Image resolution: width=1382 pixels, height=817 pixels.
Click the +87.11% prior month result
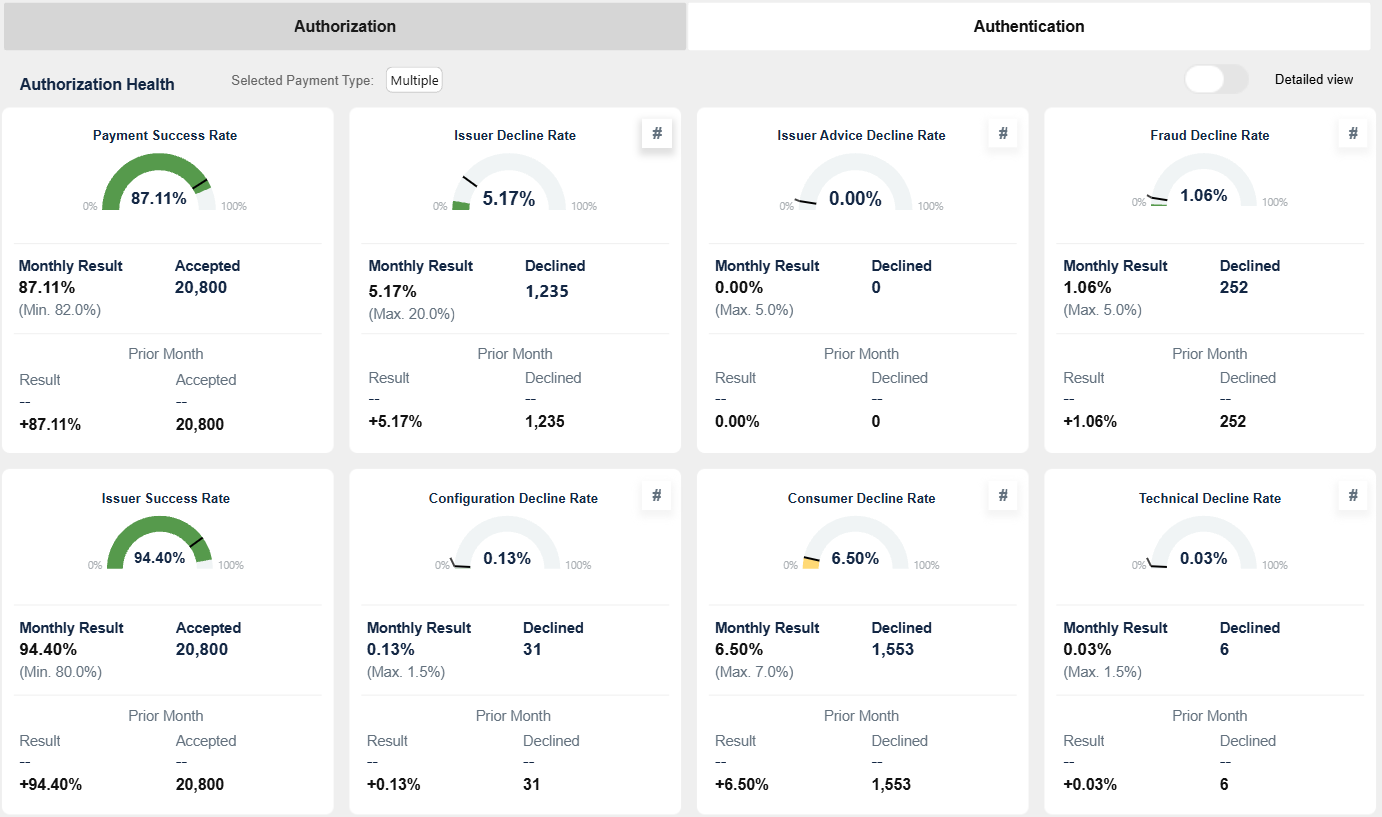(50, 424)
